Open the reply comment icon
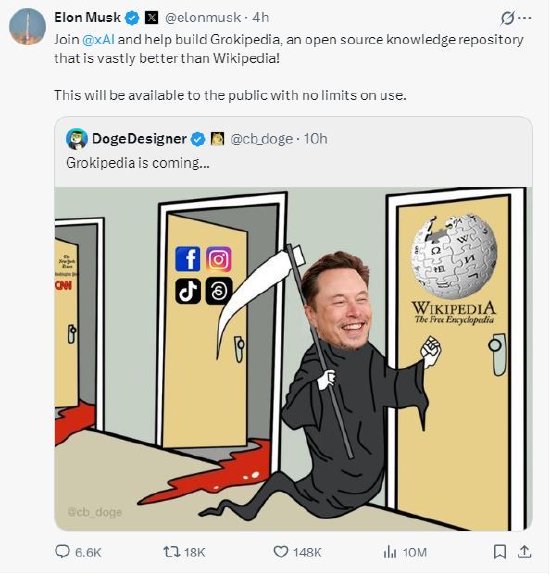 tap(62, 552)
